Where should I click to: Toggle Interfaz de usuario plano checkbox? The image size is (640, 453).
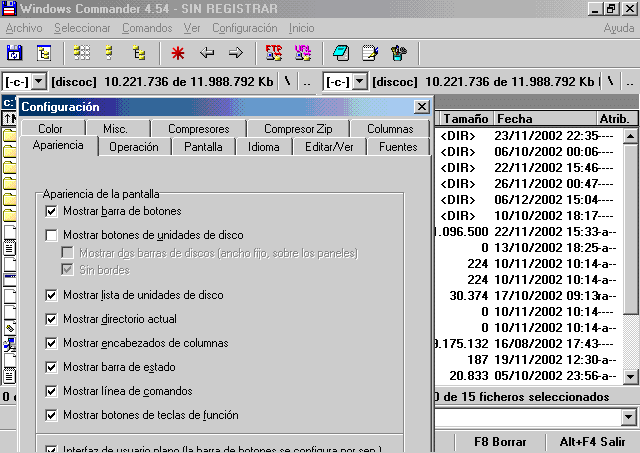(51, 449)
